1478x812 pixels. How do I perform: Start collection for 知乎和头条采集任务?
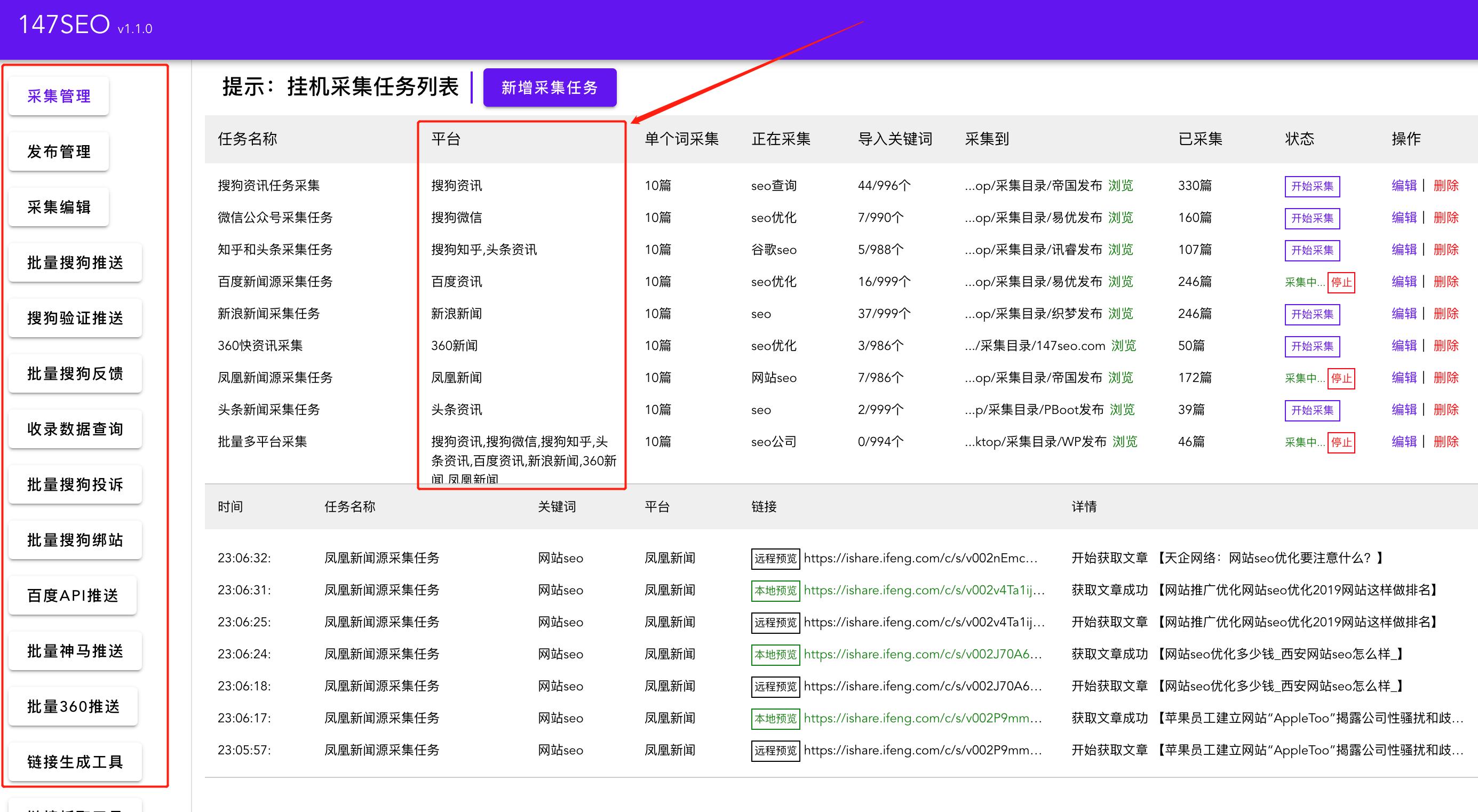(x=1312, y=250)
